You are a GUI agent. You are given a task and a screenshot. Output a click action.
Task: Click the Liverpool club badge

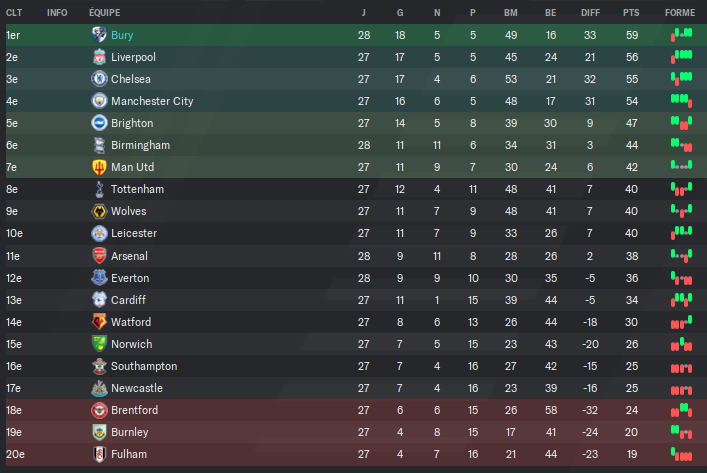click(99, 57)
